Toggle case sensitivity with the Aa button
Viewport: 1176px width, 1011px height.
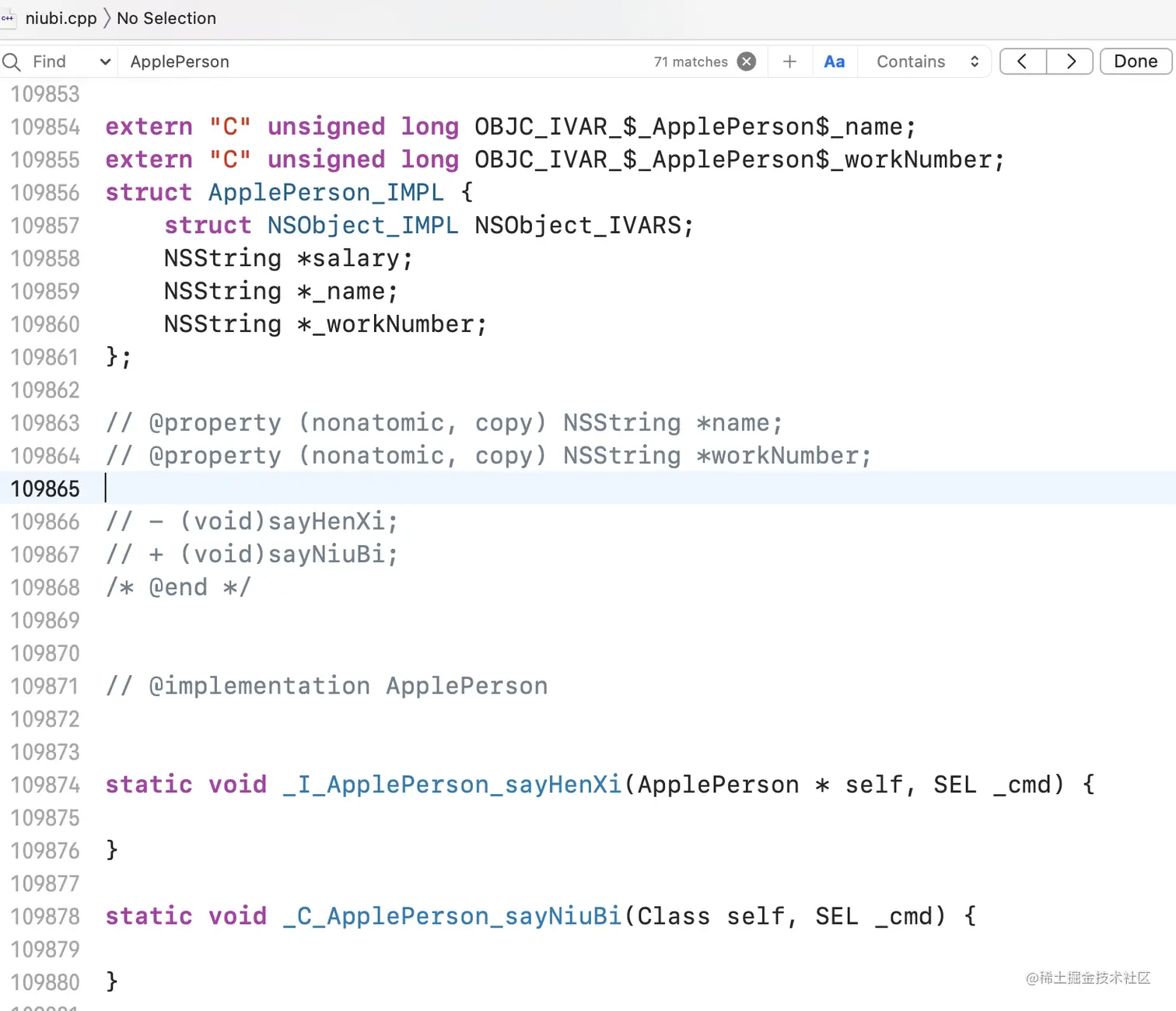pyautogui.click(x=835, y=61)
